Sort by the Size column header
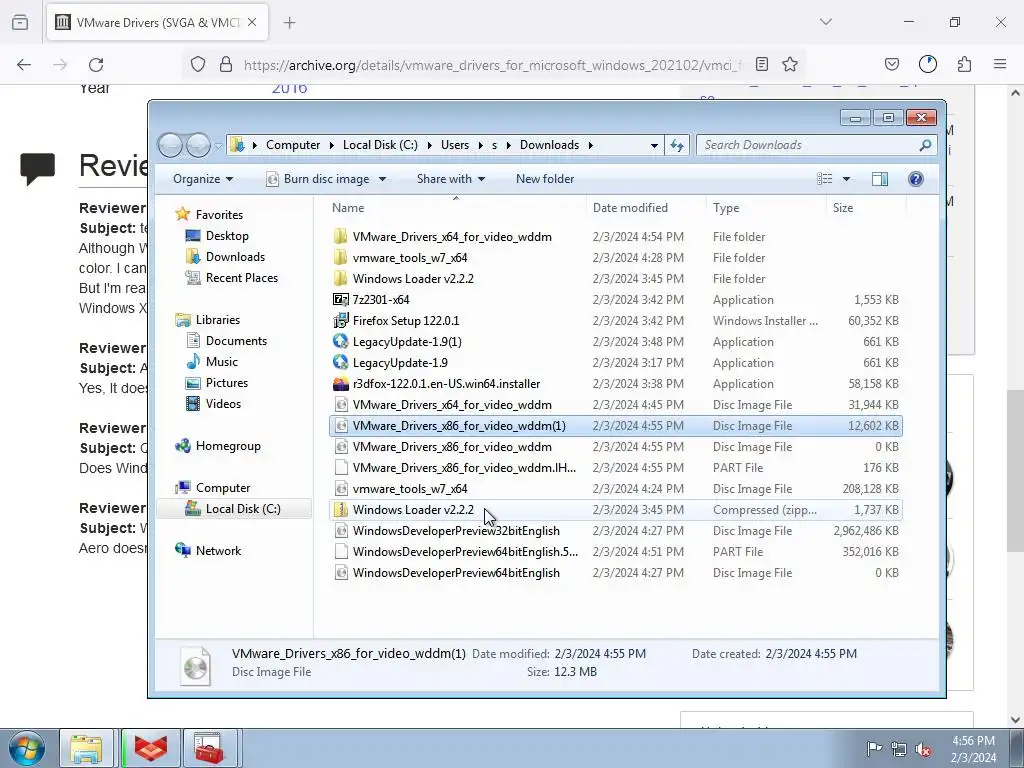Viewport: 1024px width, 768px height. (x=866, y=208)
